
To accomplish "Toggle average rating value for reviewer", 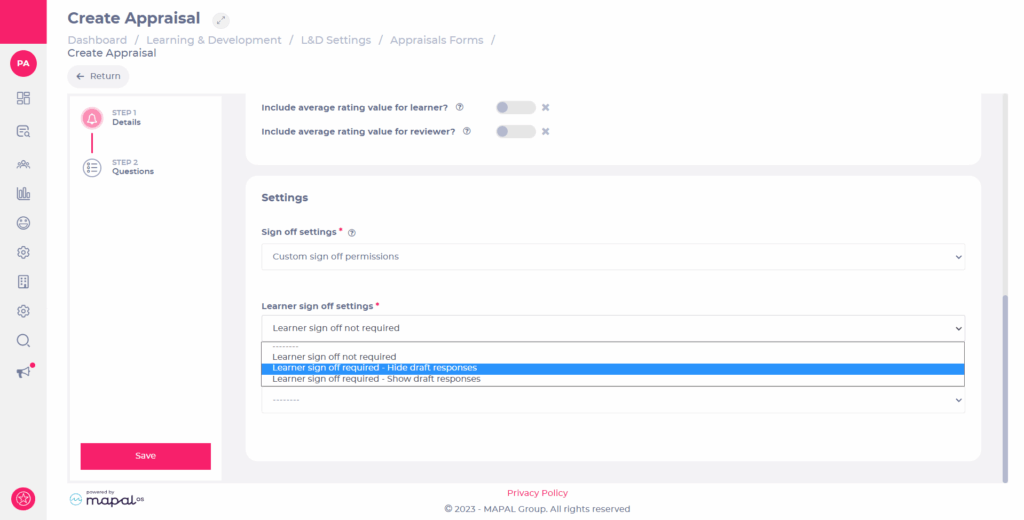I will [516, 131].
